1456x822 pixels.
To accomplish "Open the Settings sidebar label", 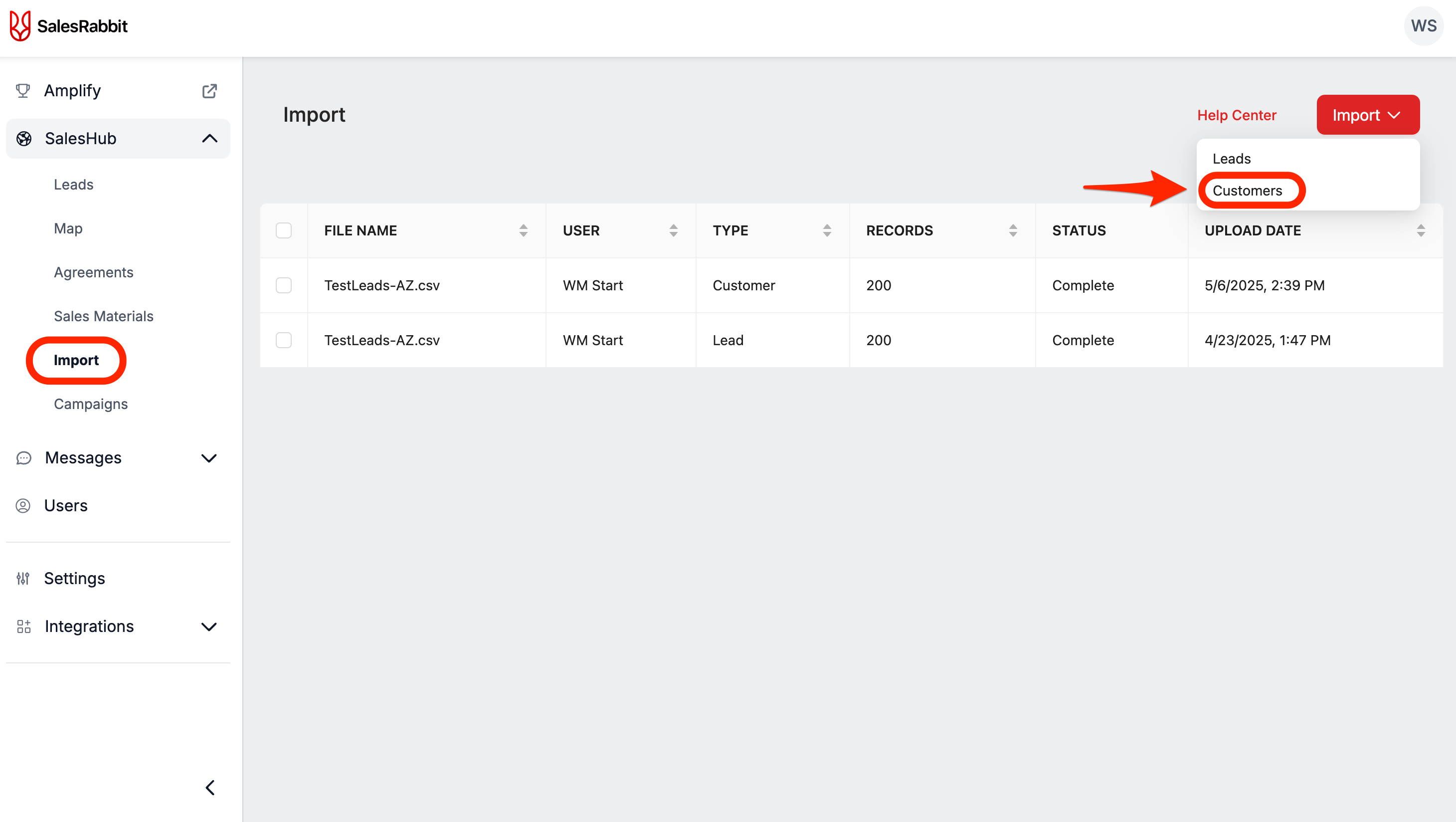I will click(x=75, y=578).
